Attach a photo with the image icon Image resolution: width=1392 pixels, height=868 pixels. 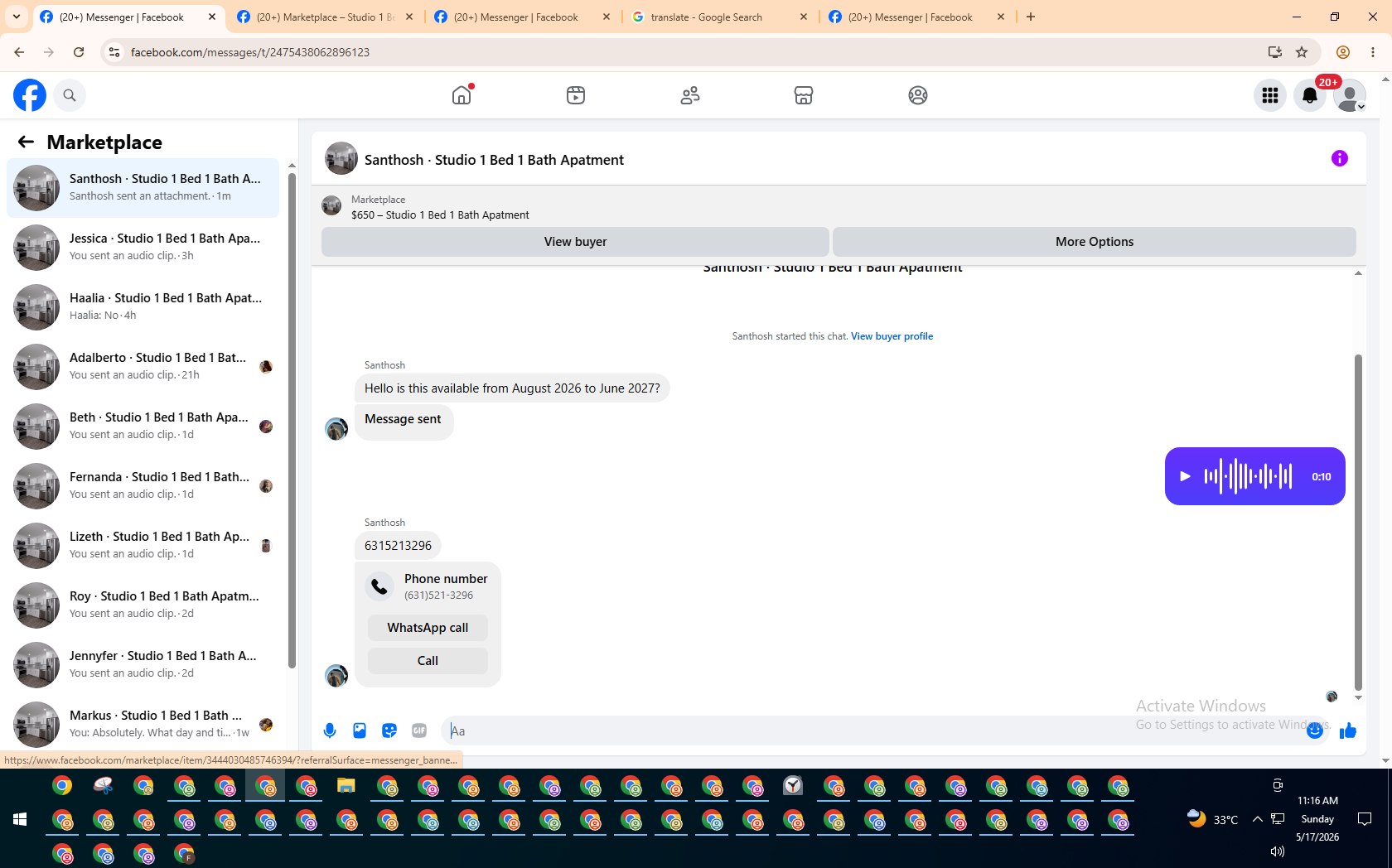click(360, 731)
